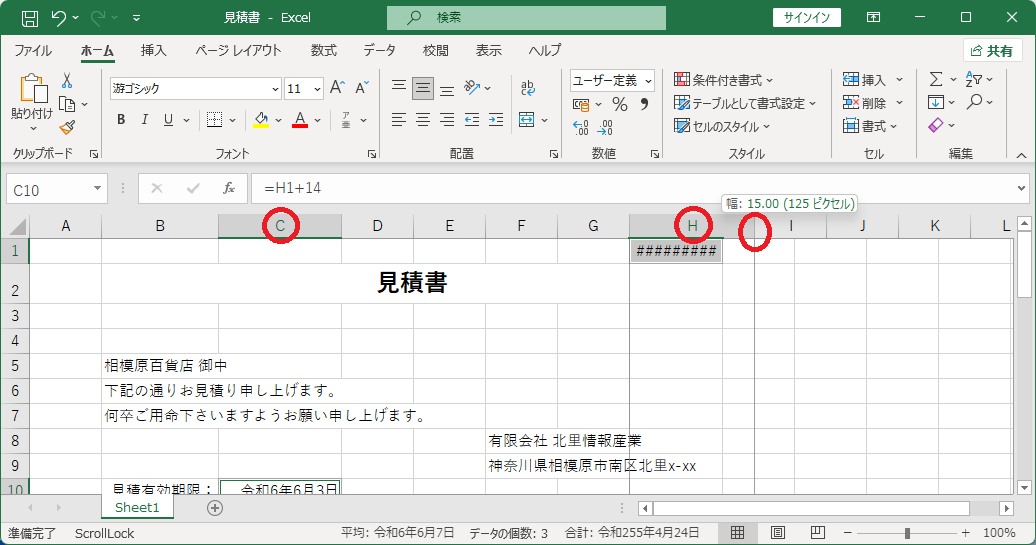The height and width of the screenshot is (545, 1036).
Task: Decrease font size with the small A icon
Action: [361, 88]
